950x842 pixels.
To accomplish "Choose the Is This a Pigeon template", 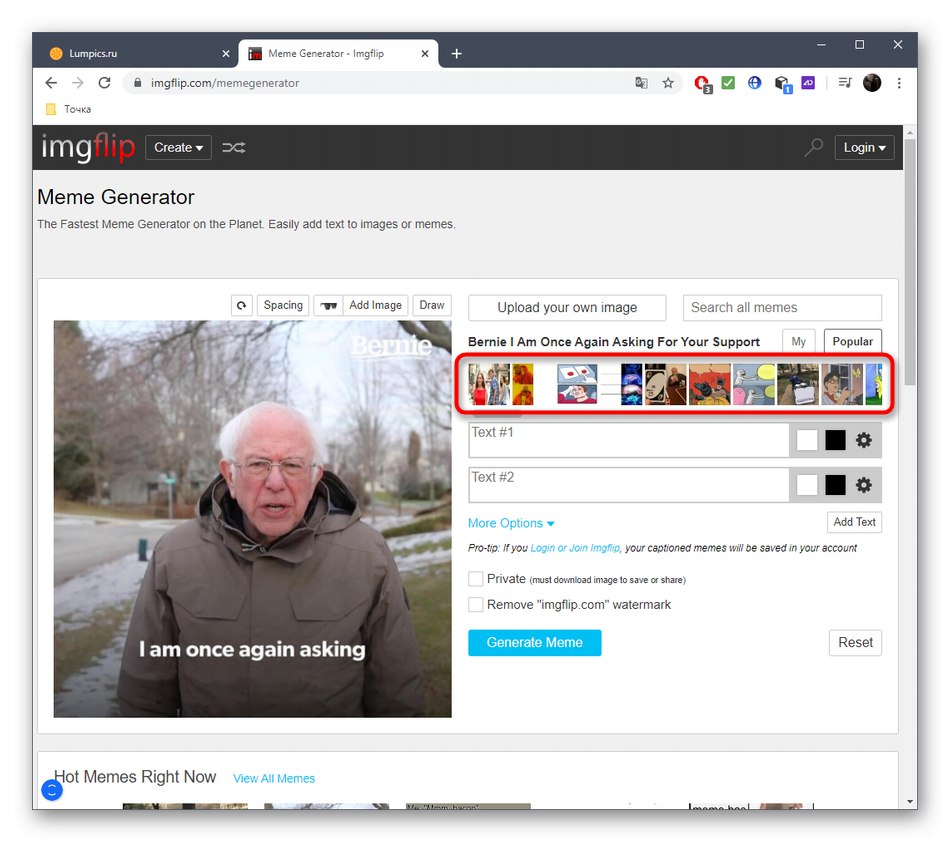I will (x=842, y=384).
